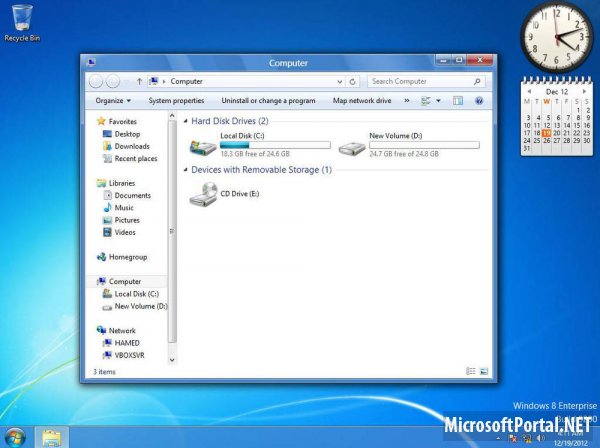
Task: Click Local Disk (C:) usage bar
Action: pos(275,145)
